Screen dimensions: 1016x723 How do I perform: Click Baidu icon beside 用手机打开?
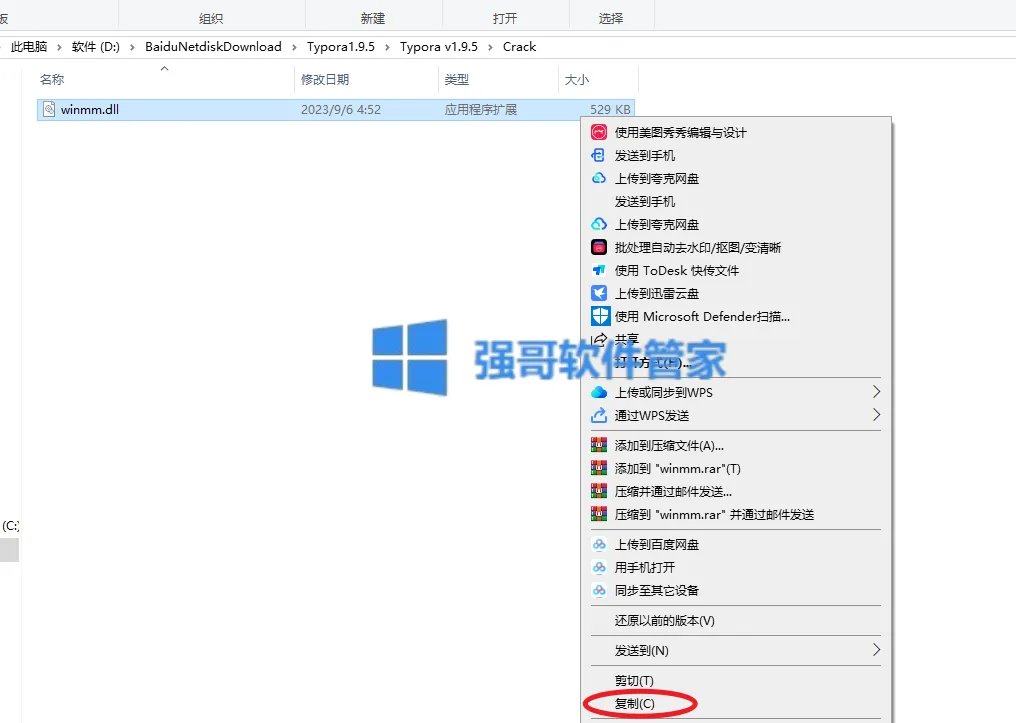coord(599,567)
